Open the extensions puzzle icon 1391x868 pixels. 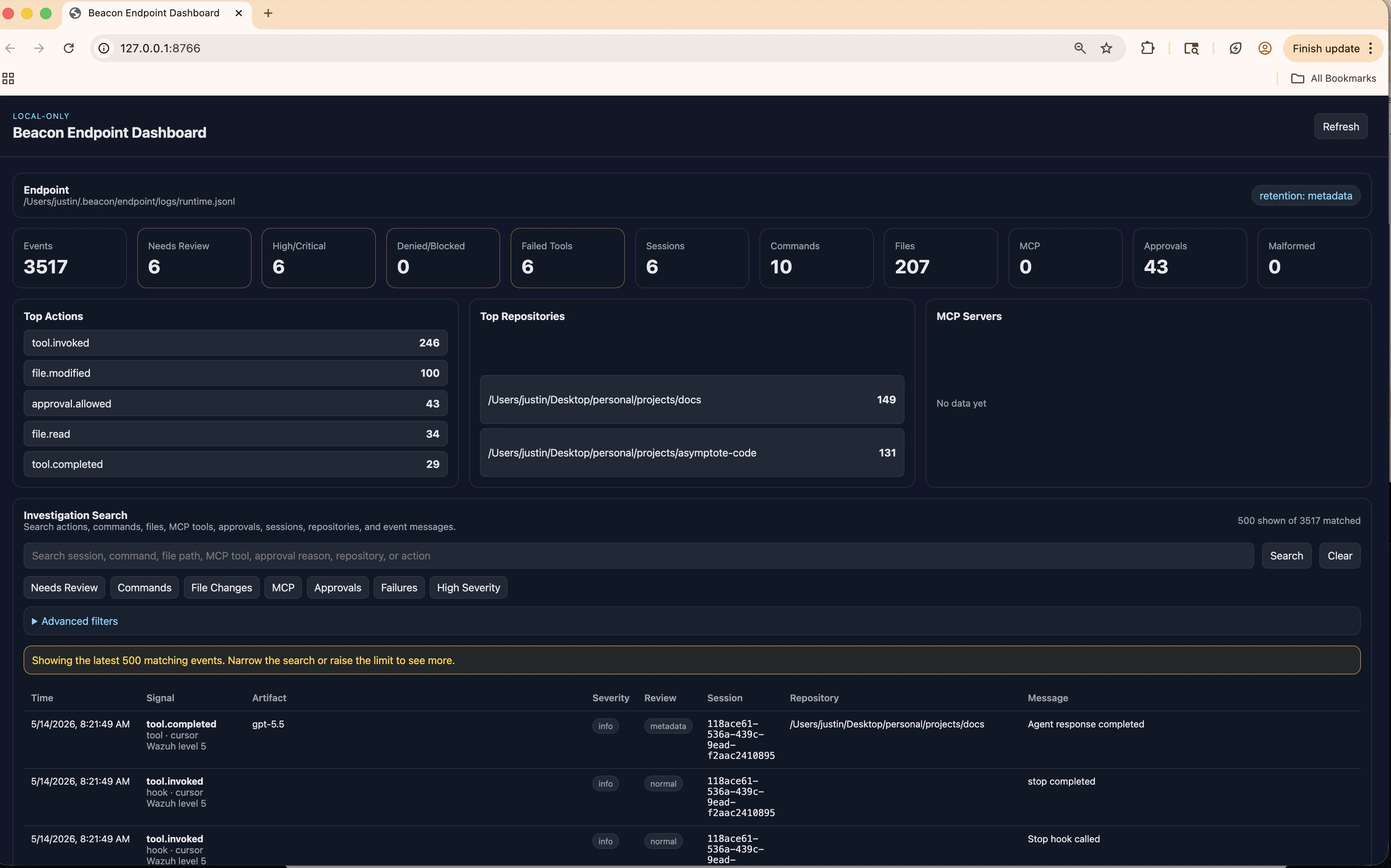[1147, 48]
